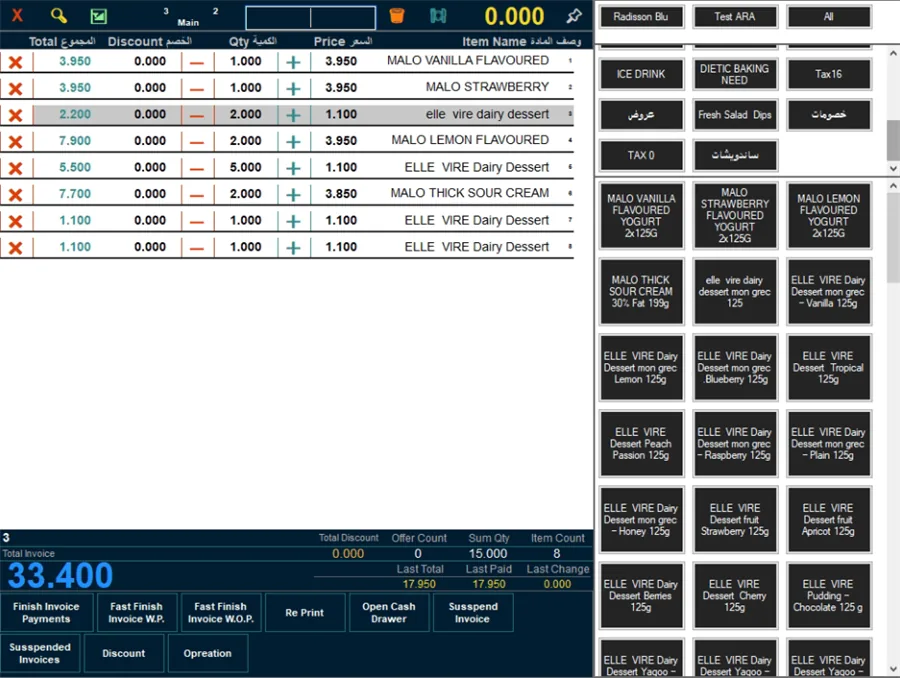Add ELLE VIRE Dessert Cherry 125g product
This screenshot has height=678, width=900.
point(735,596)
